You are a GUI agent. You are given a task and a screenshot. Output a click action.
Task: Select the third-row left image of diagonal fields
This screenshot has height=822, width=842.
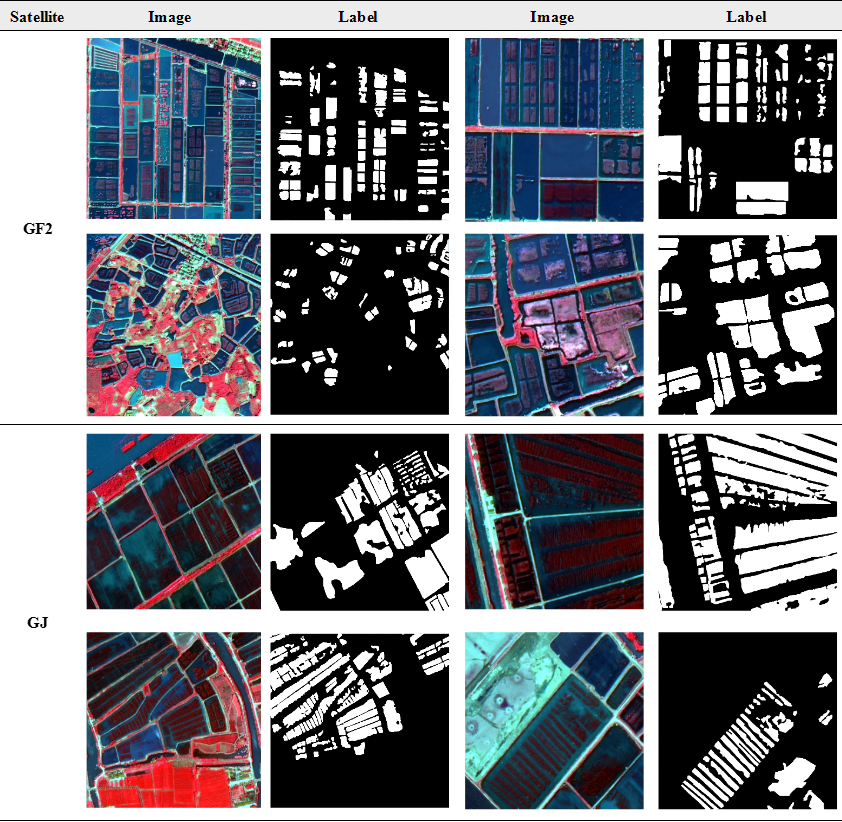click(x=173, y=521)
